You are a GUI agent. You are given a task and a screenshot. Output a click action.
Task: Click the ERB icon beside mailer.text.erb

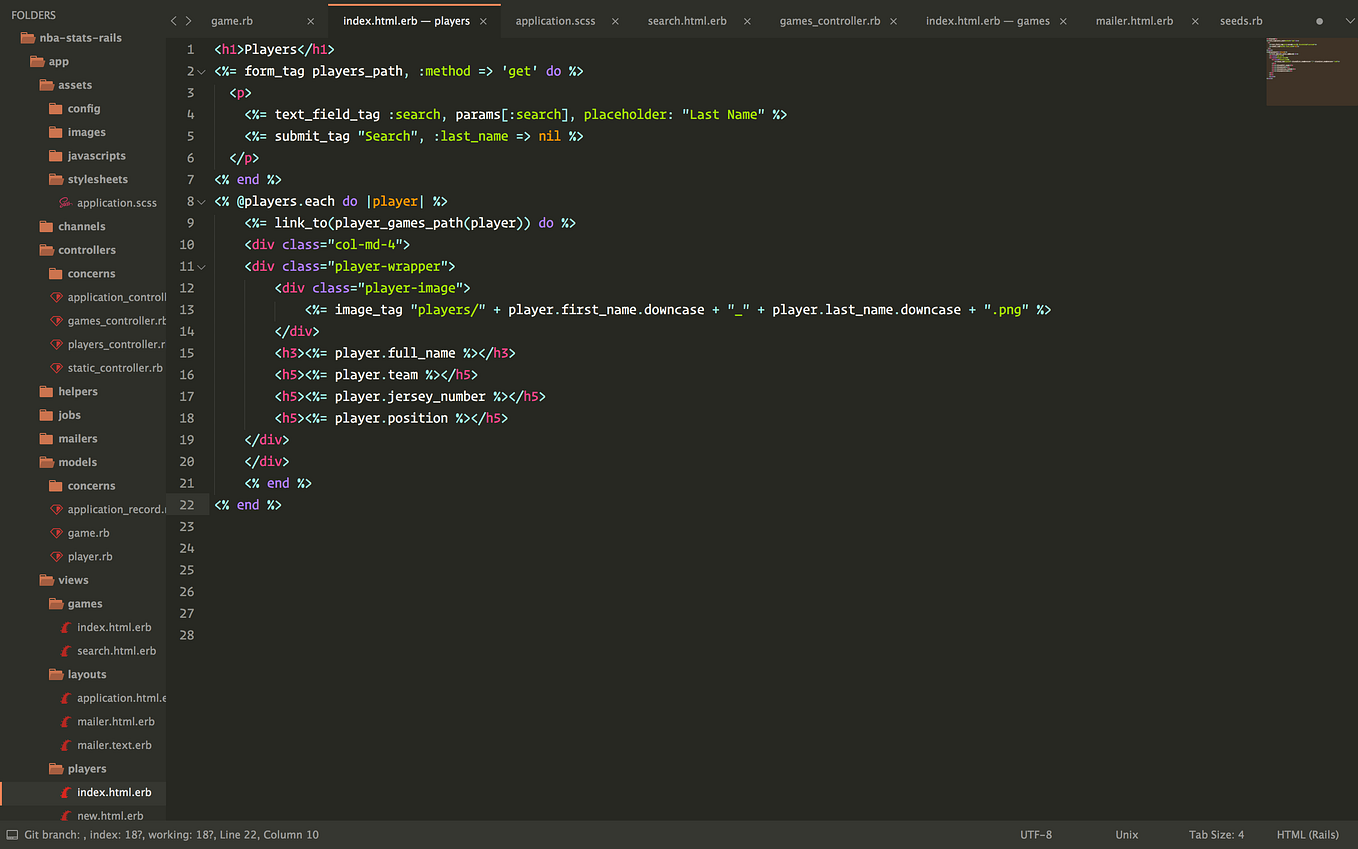(64, 745)
